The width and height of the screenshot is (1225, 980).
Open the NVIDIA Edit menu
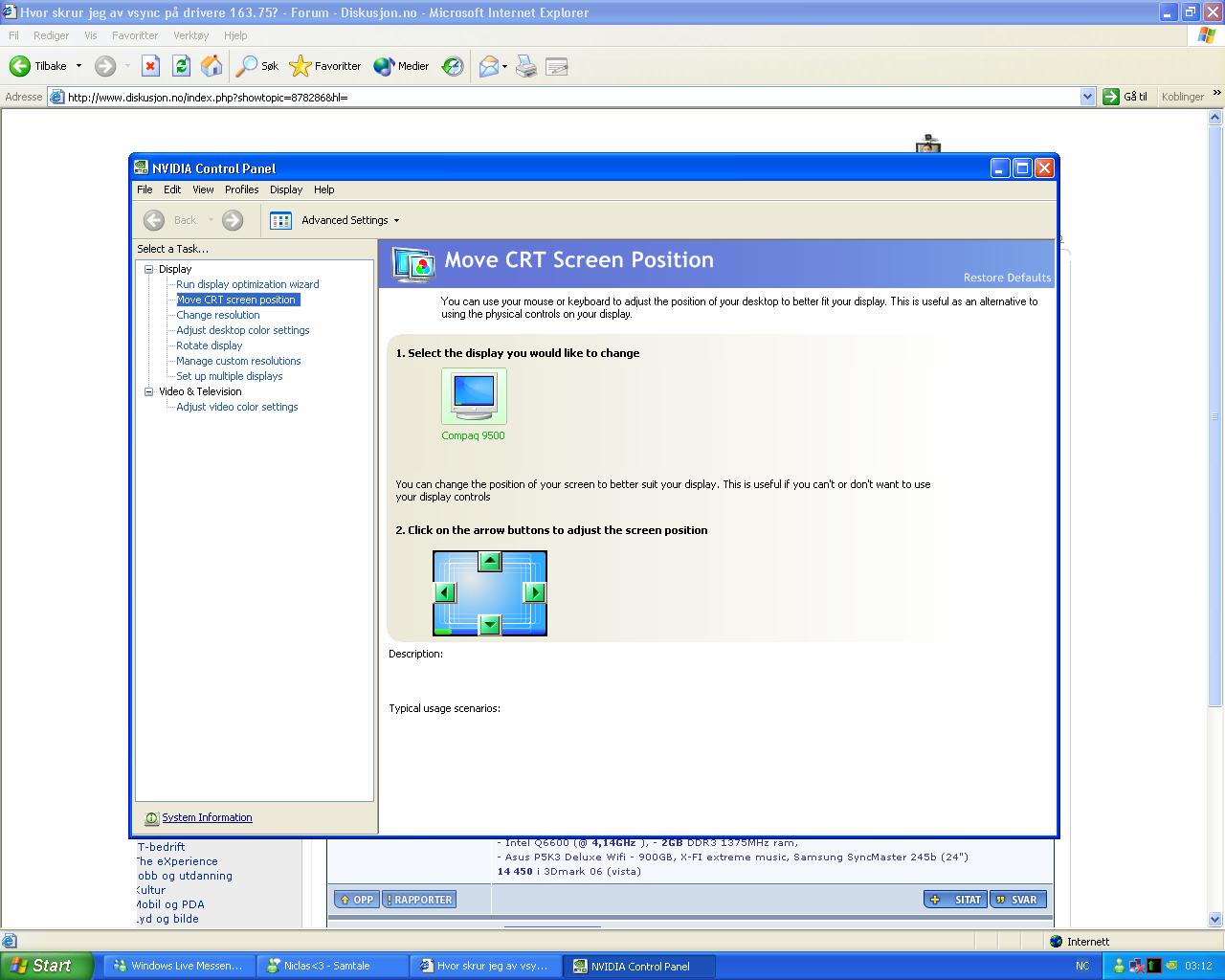pyautogui.click(x=172, y=189)
